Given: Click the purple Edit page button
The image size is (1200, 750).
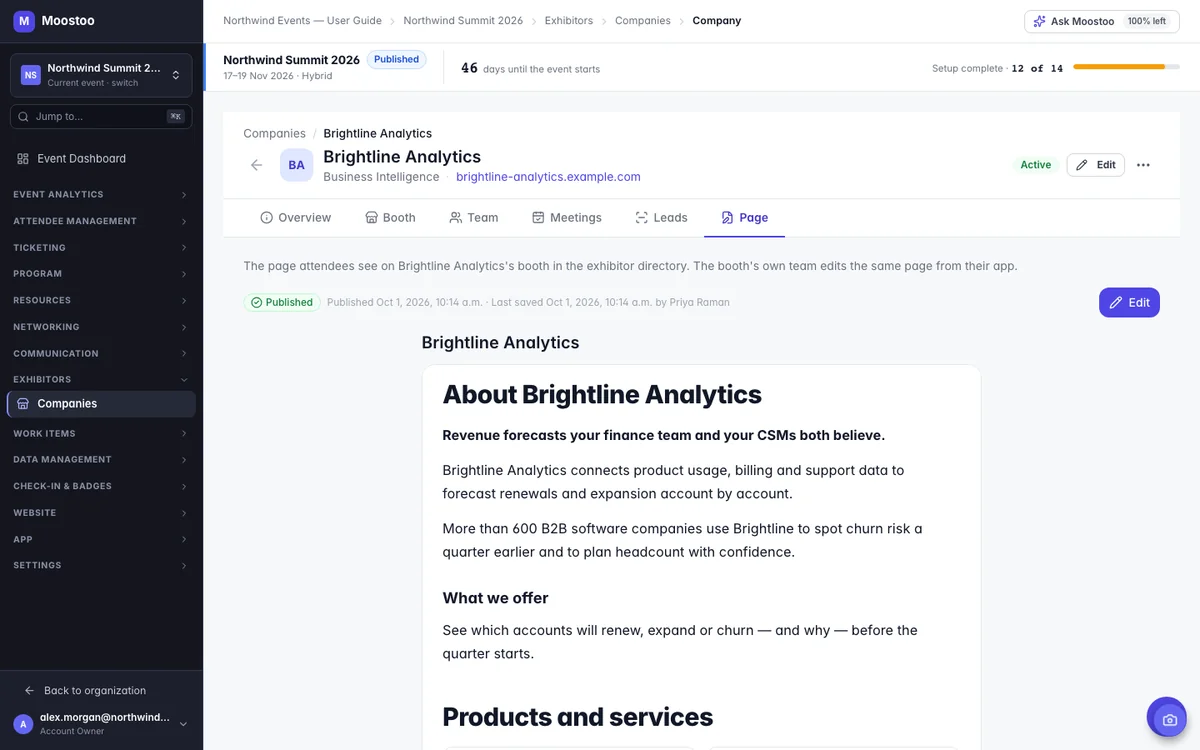Looking at the screenshot, I should pyautogui.click(x=1129, y=303).
